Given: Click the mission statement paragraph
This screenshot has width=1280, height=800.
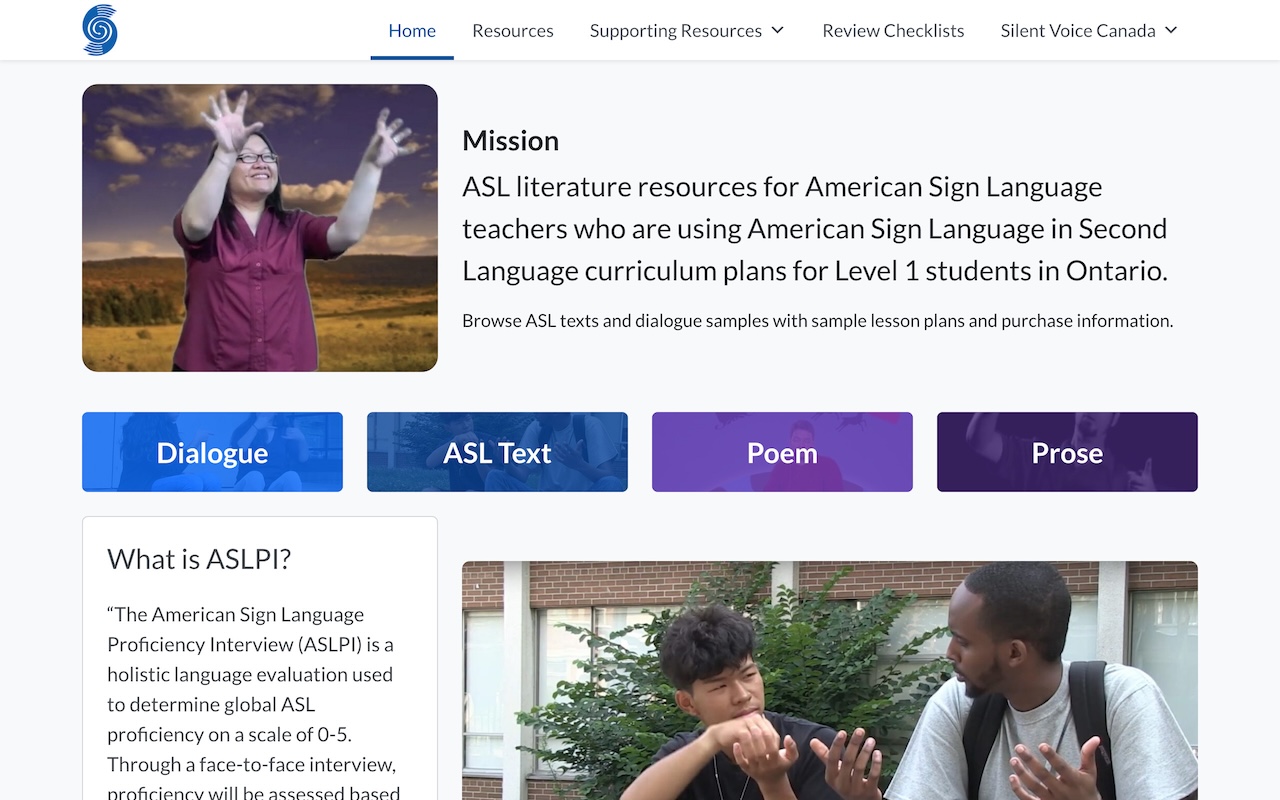Looking at the screenshot, I should tap(815, 229).
